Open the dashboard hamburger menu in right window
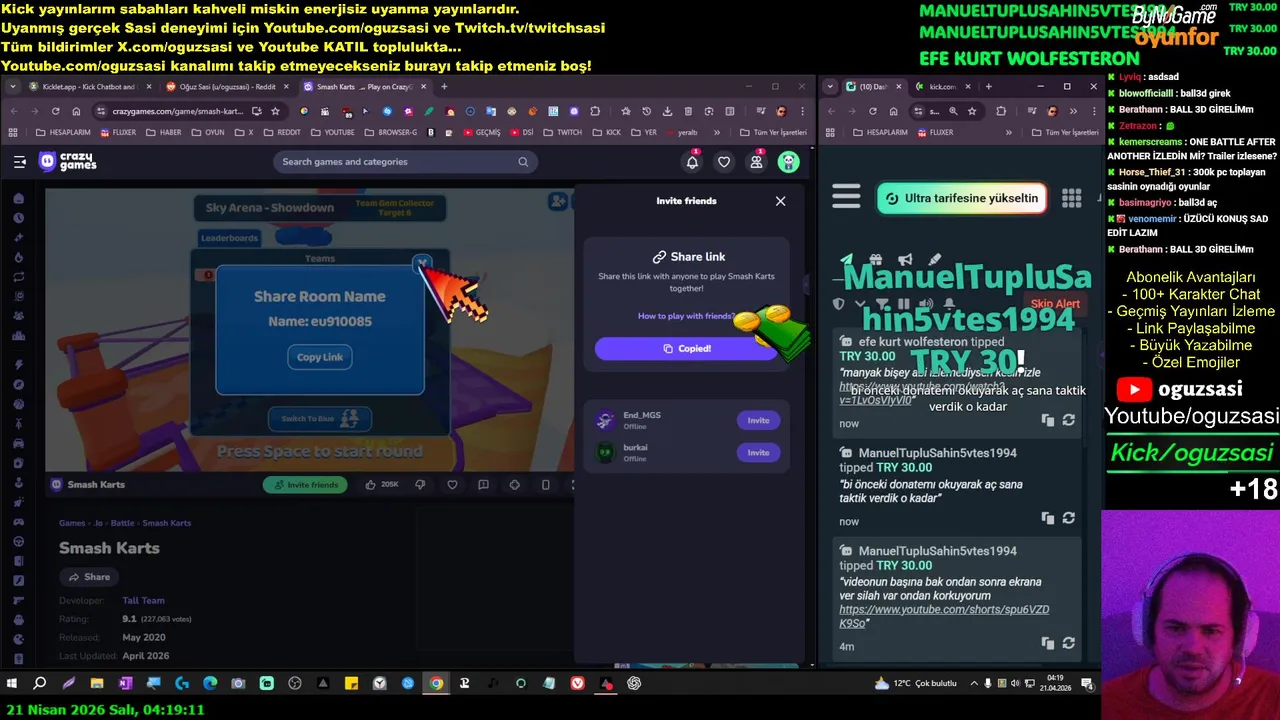 pos(846,197)
